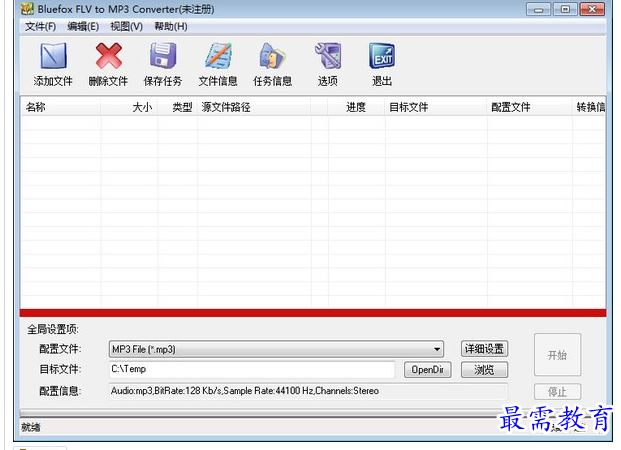Image resolution: width=621 pixels, height=450 pixels.
Task: Click the 浏览 browse button
Action: (484, 370)
